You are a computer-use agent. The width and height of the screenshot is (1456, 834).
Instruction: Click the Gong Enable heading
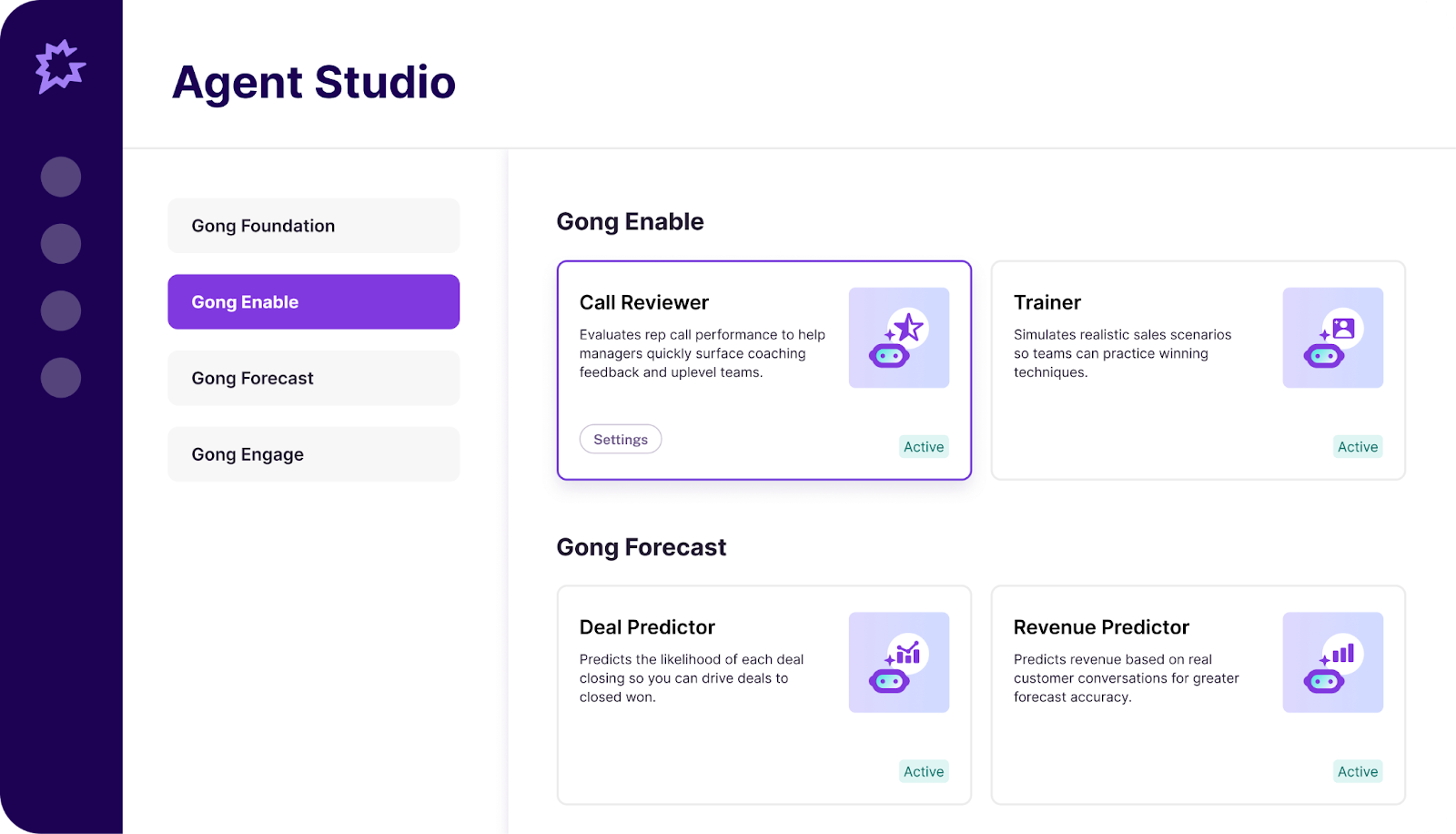pyautogui.click(x=630, y=221)
